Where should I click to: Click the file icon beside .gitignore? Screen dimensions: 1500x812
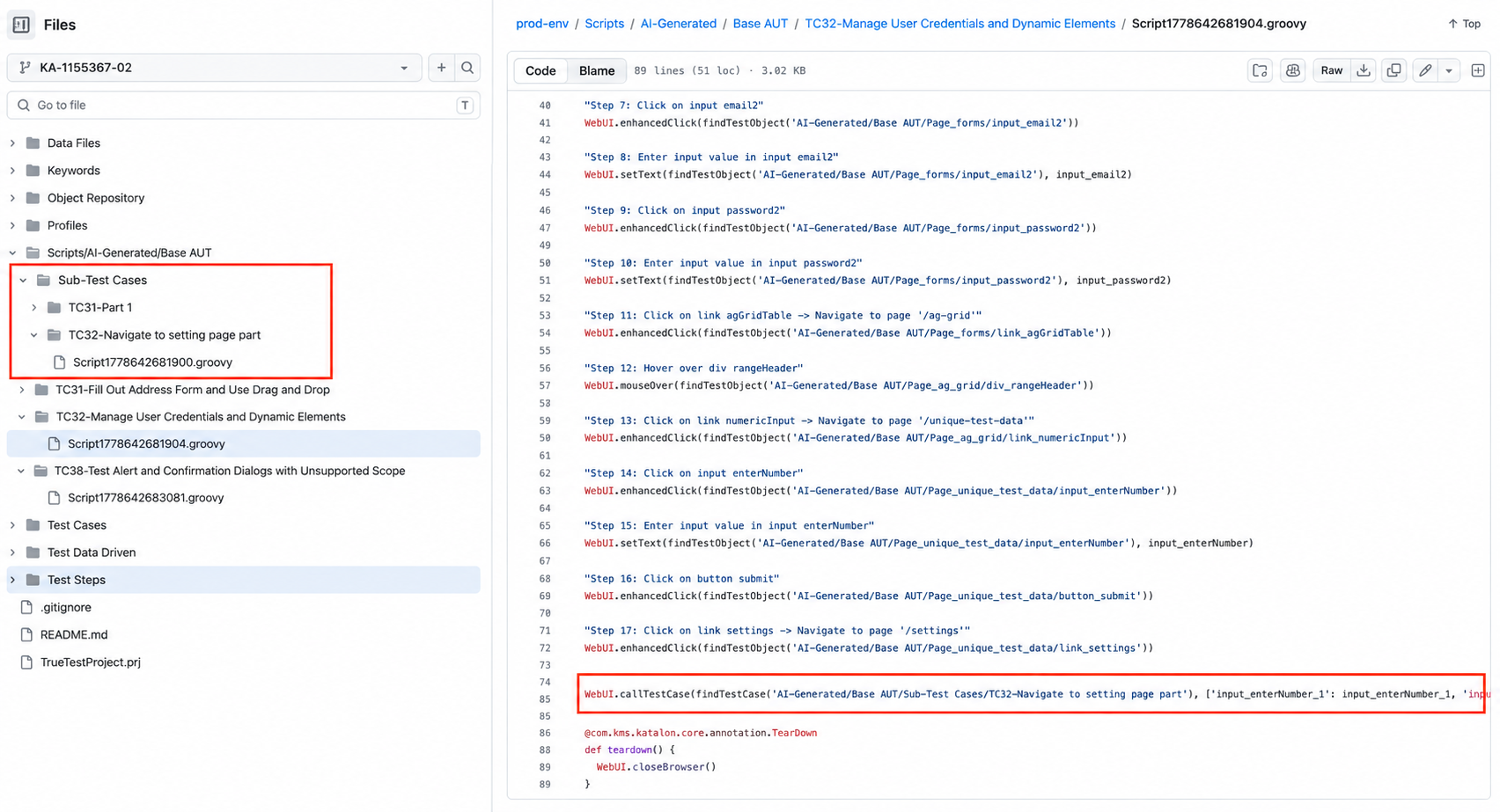click(x=26, y=607)
